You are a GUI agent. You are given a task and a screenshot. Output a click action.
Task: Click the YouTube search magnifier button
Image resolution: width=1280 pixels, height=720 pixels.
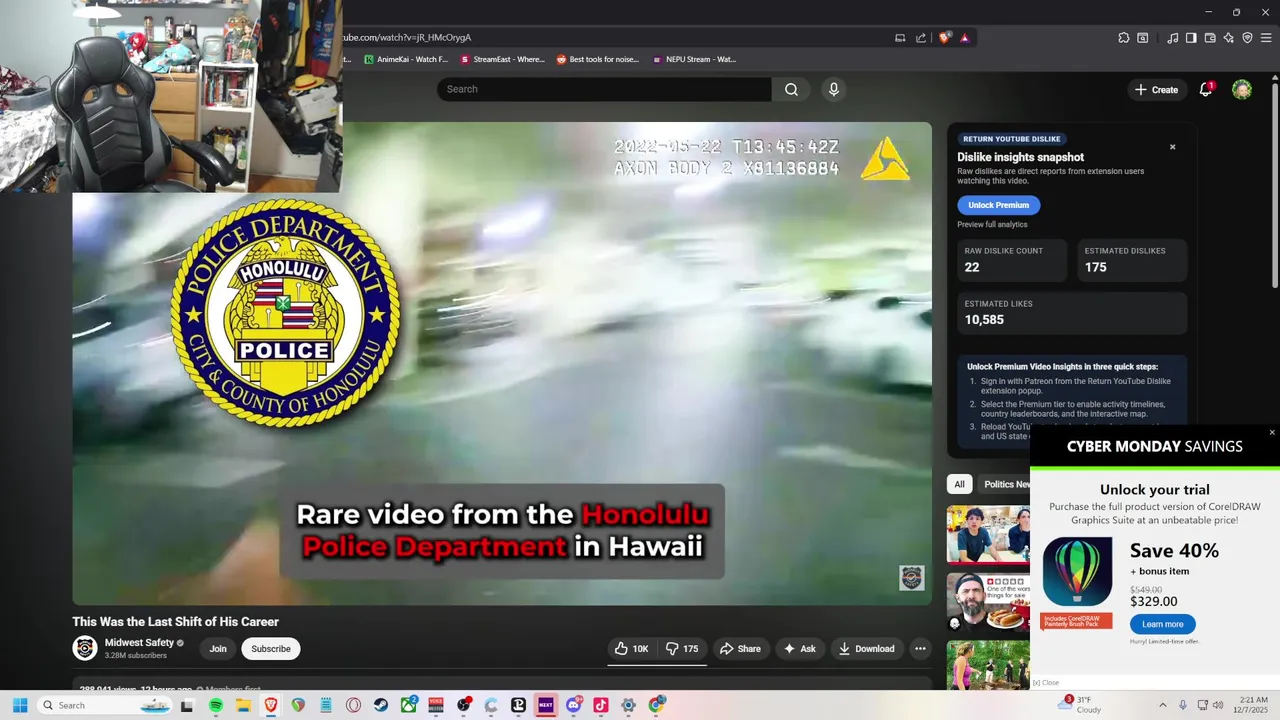click(791, 89)
